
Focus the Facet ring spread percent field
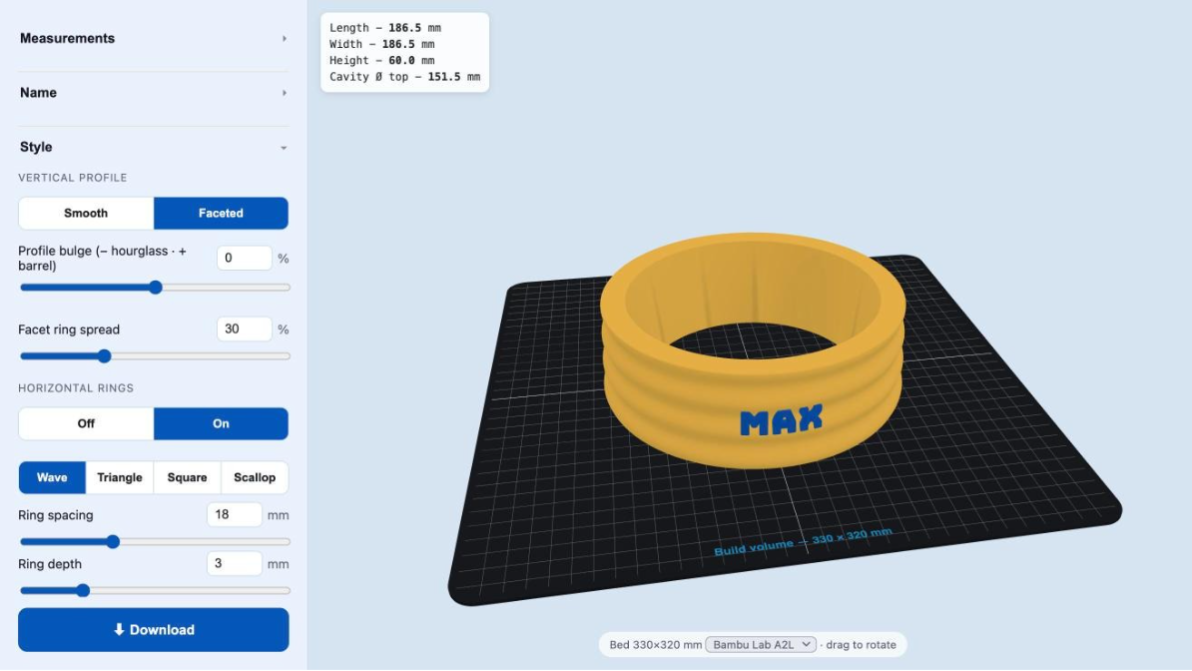[244, 329]
